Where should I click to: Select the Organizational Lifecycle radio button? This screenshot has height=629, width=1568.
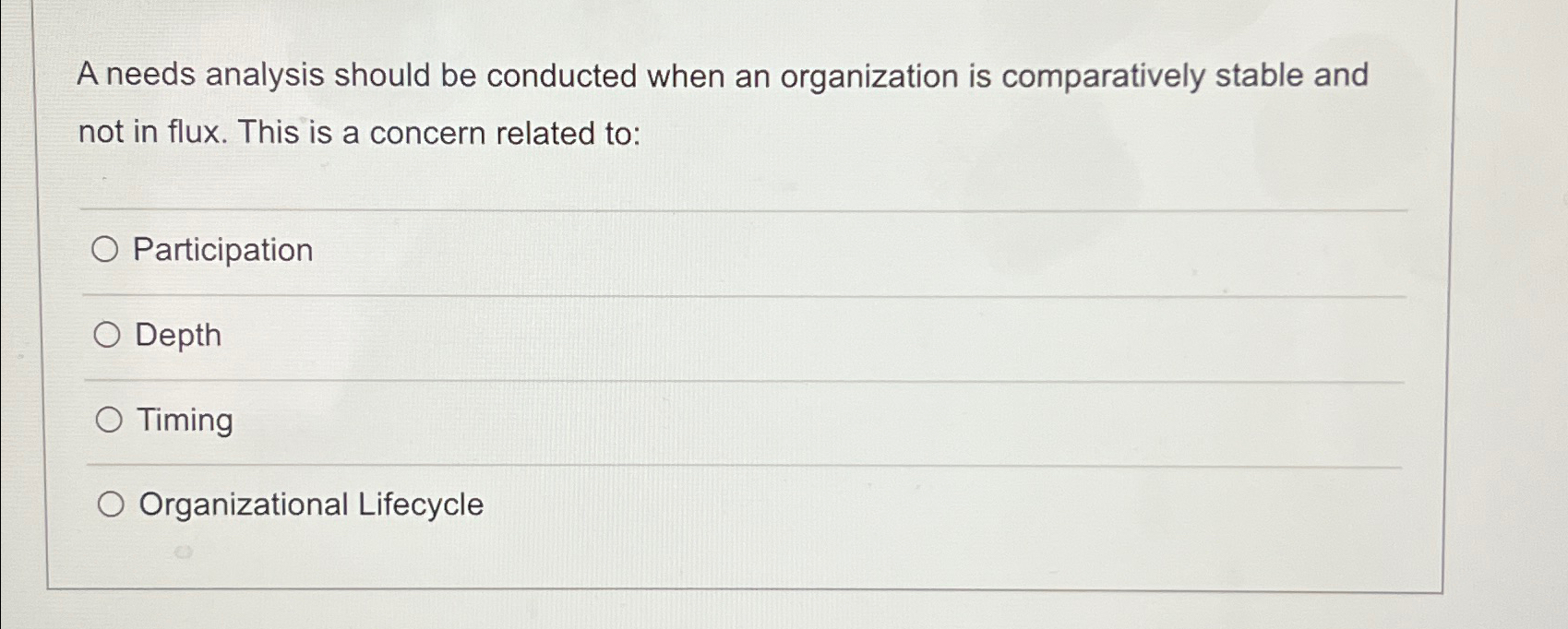[113, 504]
